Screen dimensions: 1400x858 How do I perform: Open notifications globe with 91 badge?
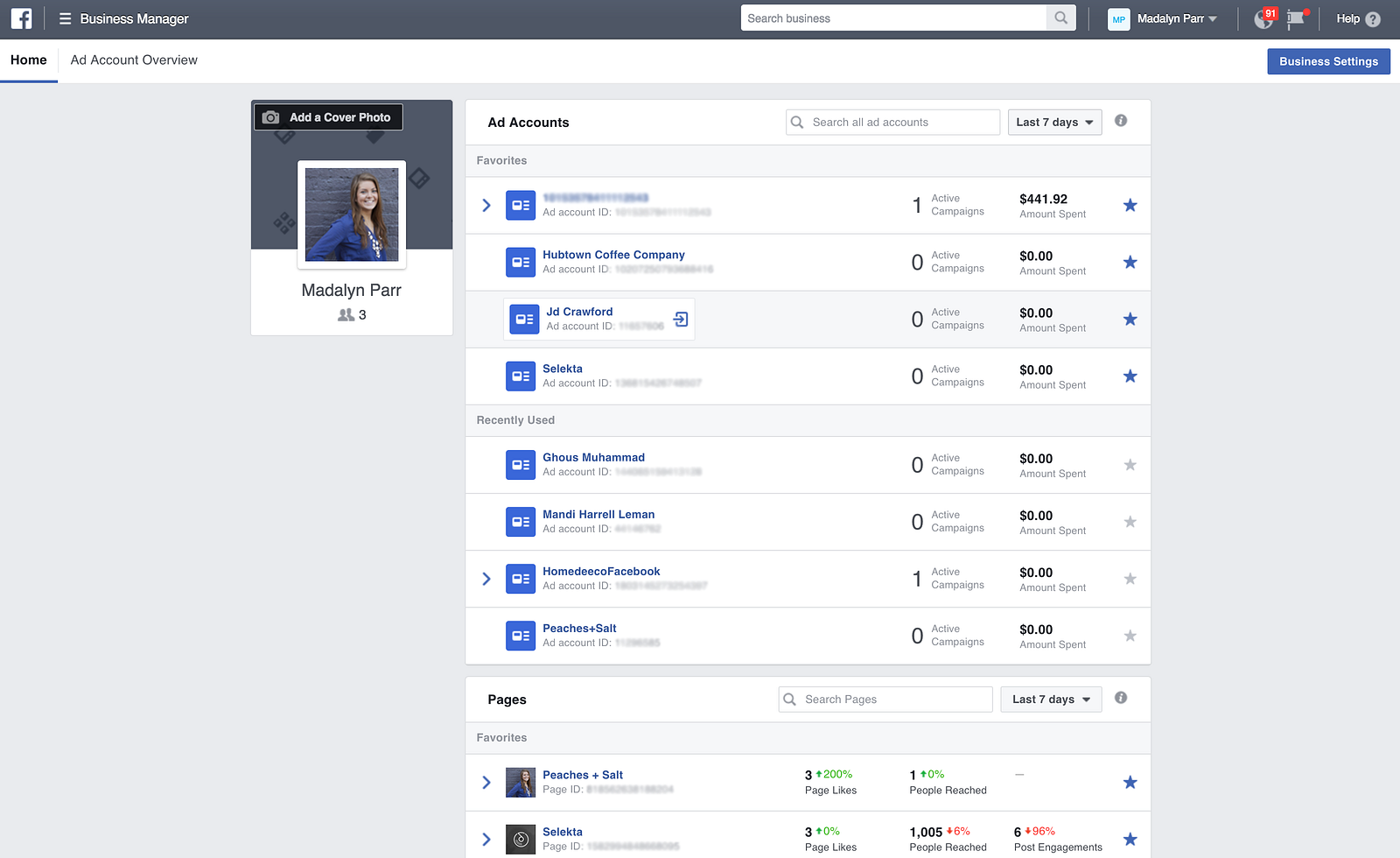click(1264, 18)
